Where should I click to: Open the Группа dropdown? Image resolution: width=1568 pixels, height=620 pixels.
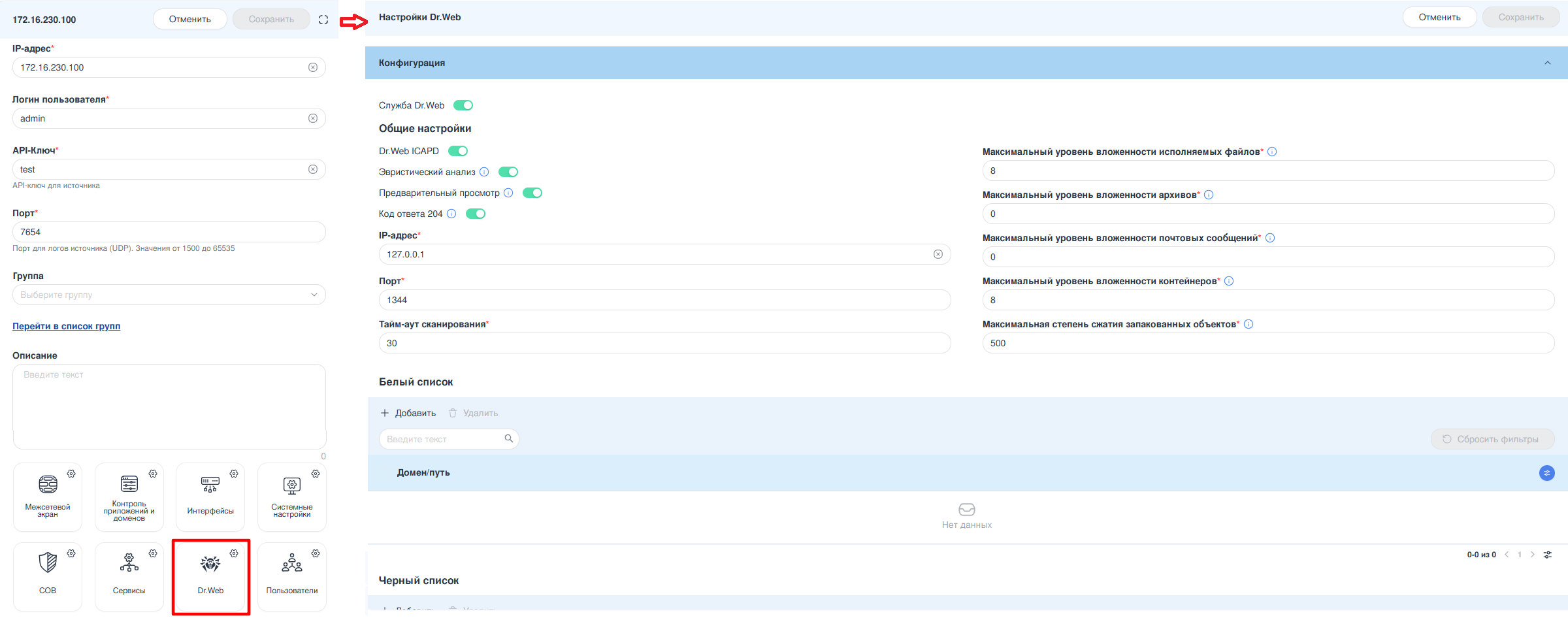pyautogui.click(x=169, y=295)
